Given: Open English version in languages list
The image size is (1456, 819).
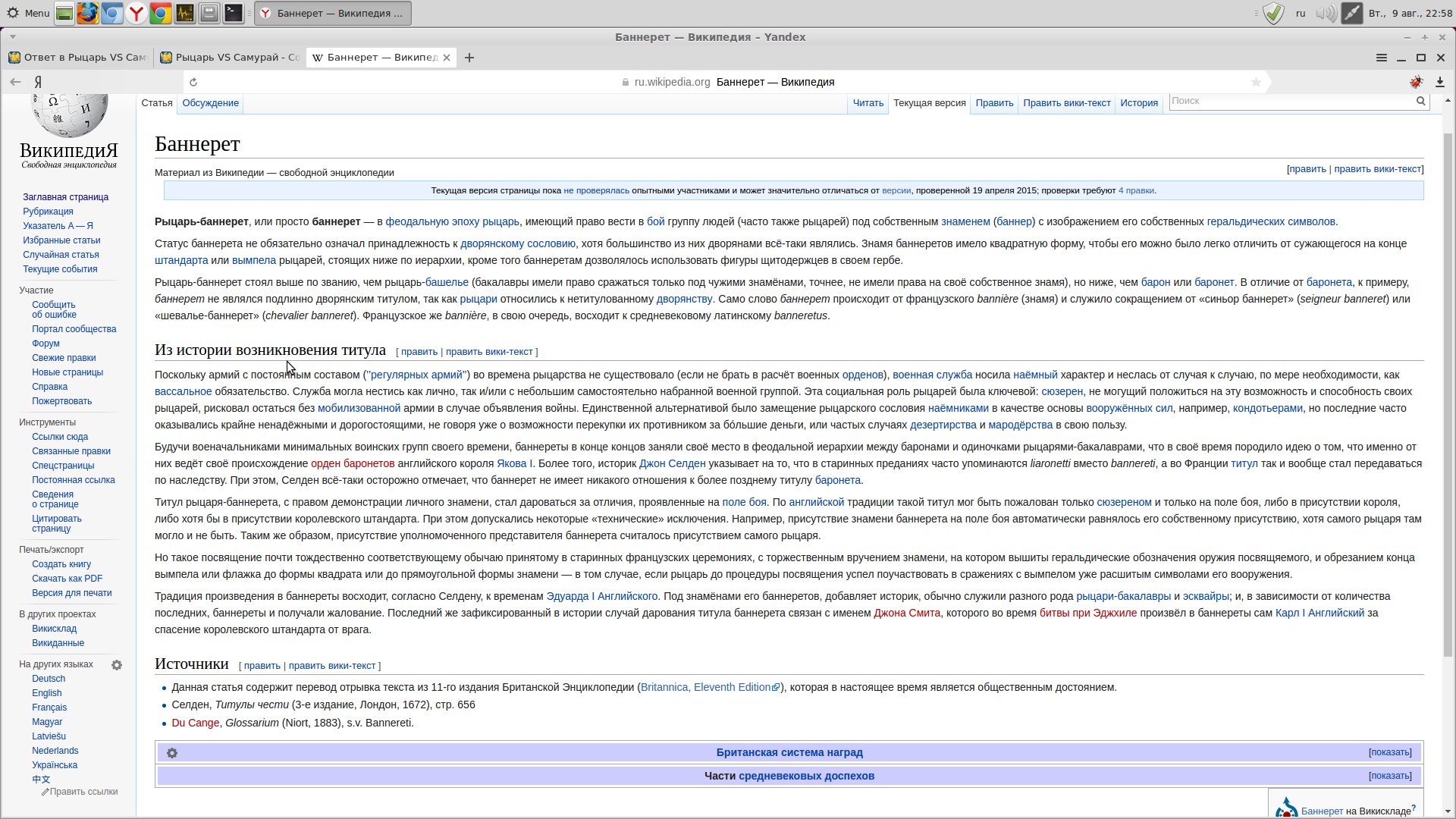Looking at the screenshot, I should pos(47,693).
